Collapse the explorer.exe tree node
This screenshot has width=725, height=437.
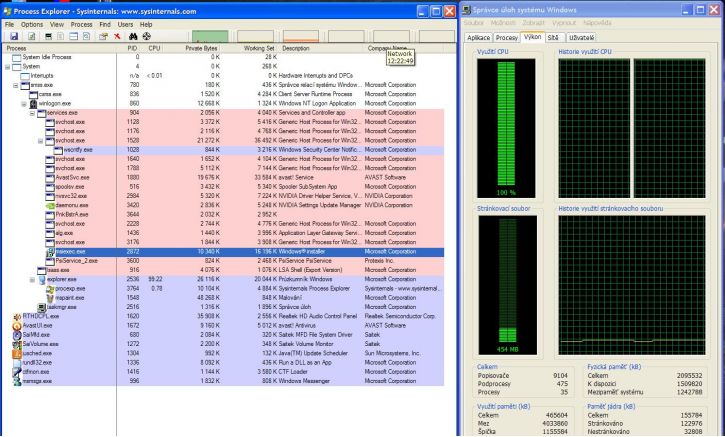coord(32,279)
